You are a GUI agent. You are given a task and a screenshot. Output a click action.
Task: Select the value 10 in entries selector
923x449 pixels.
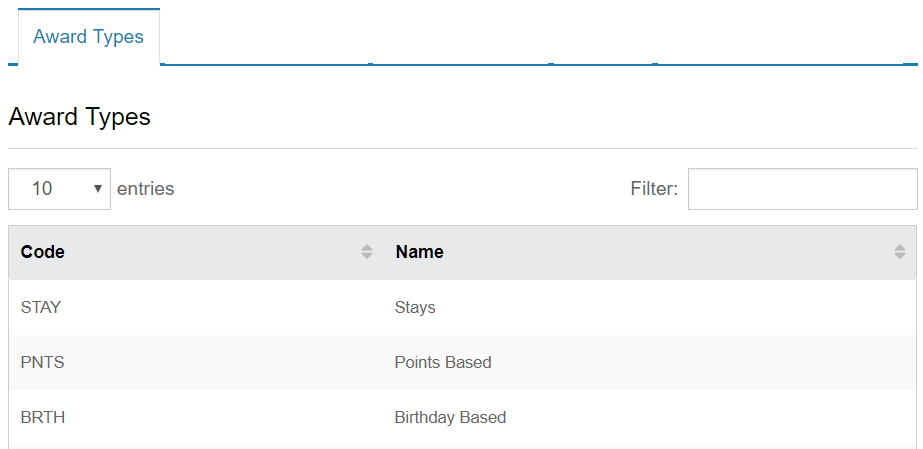coord(42,189)
